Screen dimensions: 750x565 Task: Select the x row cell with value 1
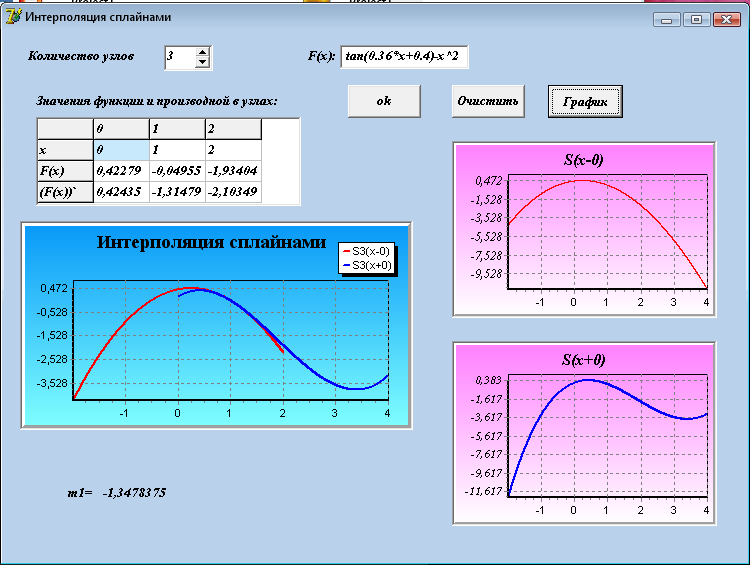coord(177,150)
